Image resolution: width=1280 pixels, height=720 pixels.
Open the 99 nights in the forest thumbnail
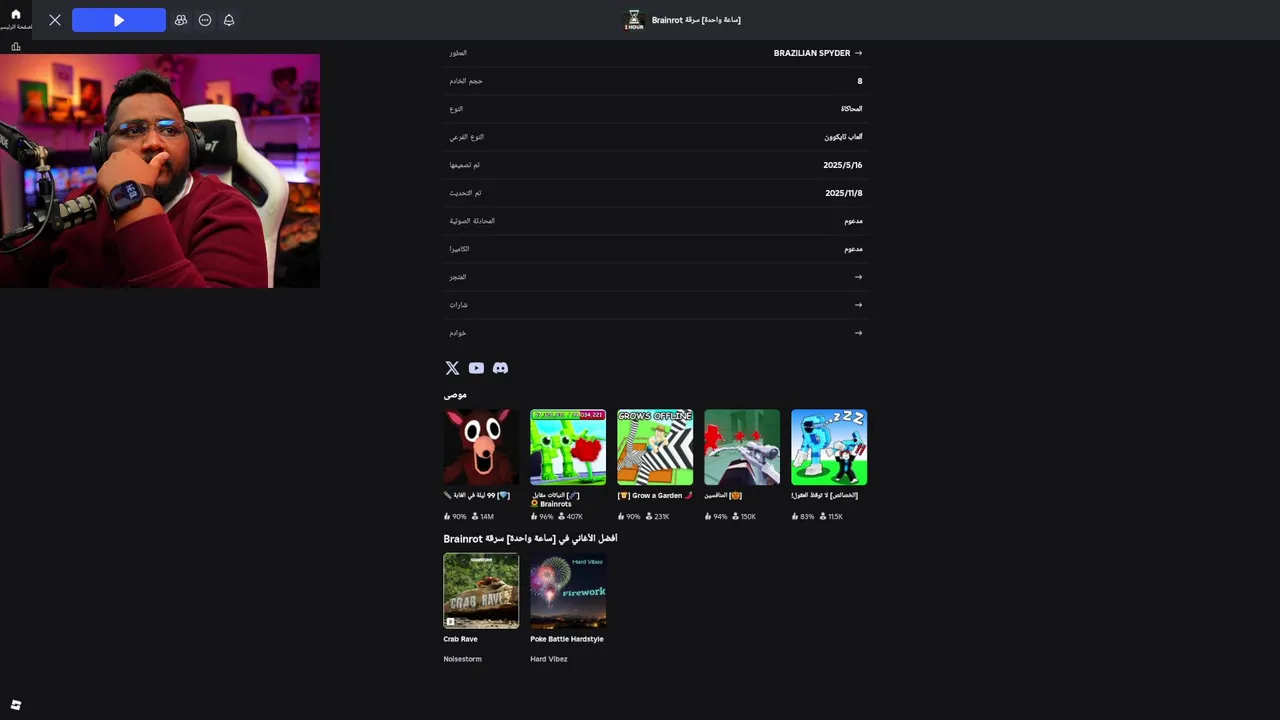[481, 447]
